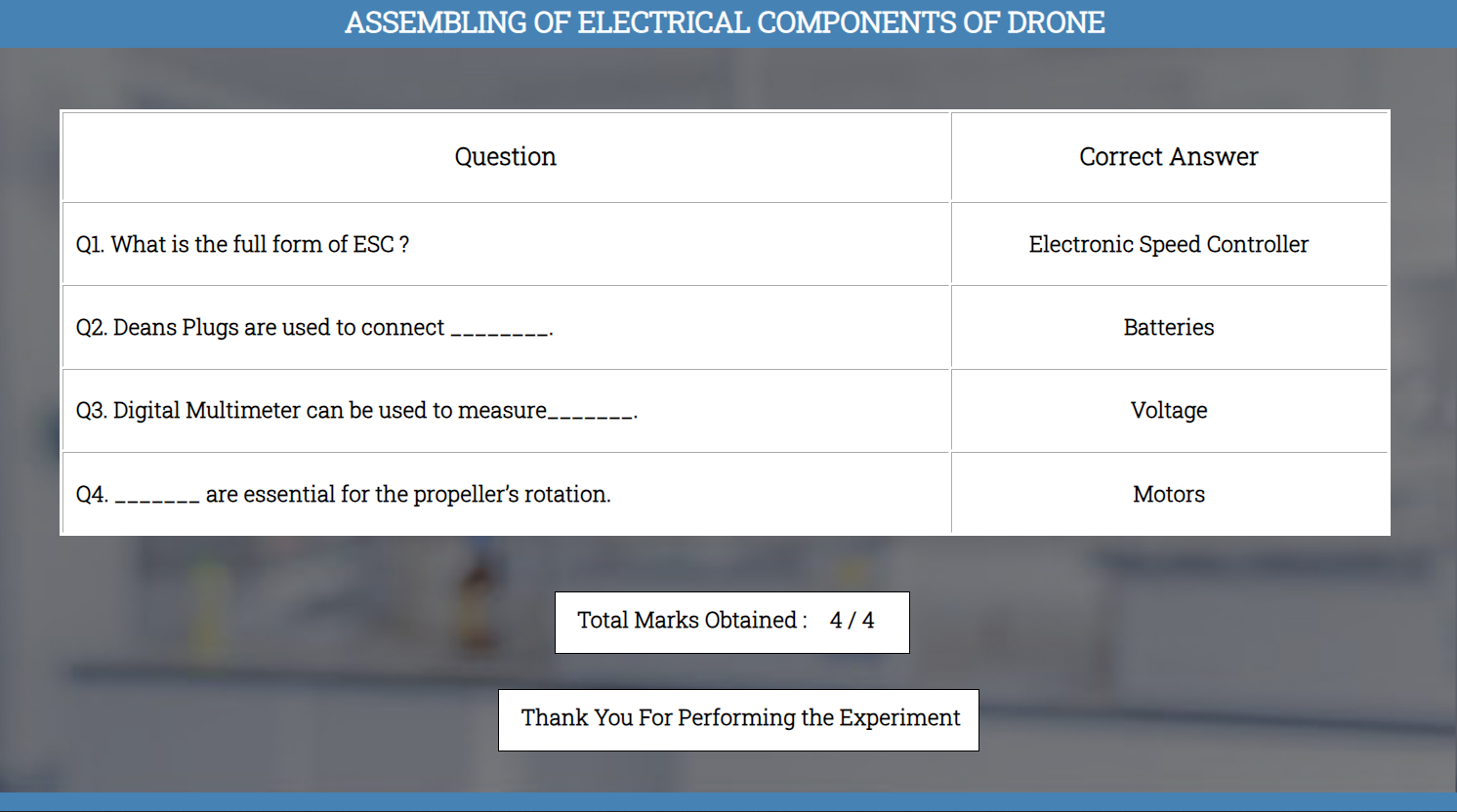Click the Q1 full form of ESC question

[x=242, y=244]
